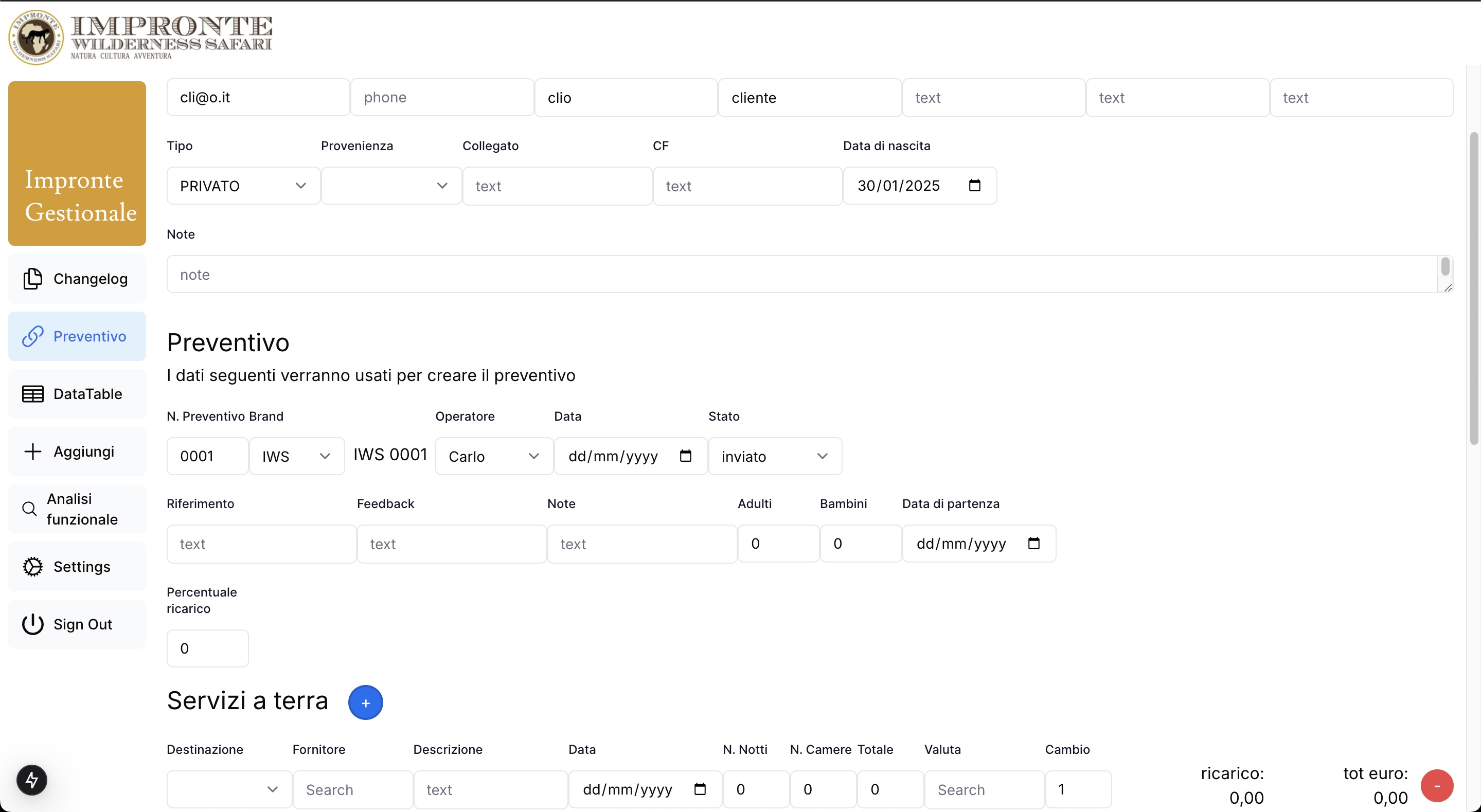Open calendar picker for Data di nascita

(x=974, y=186)
